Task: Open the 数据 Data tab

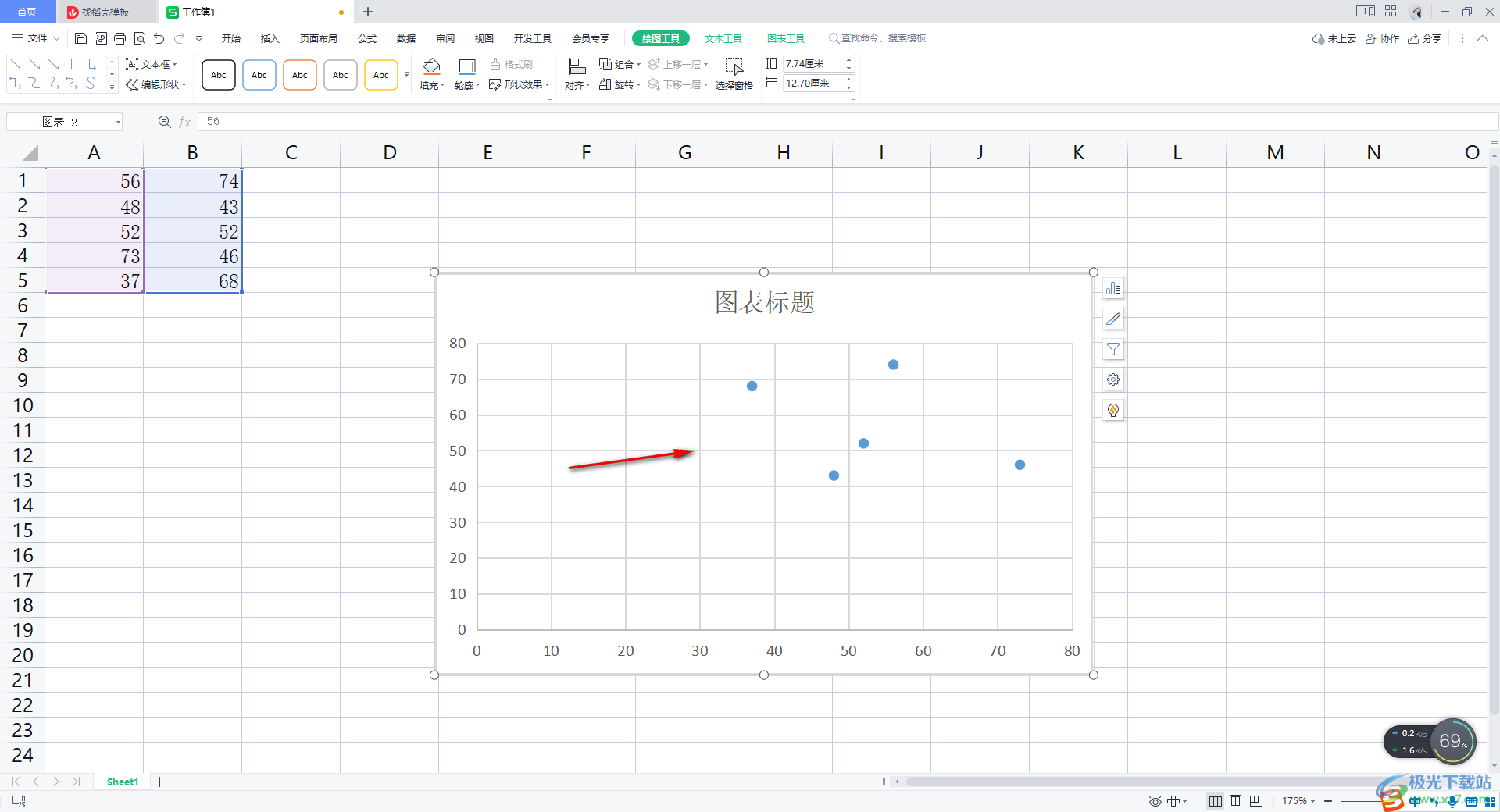Action: tap(406, 38)
